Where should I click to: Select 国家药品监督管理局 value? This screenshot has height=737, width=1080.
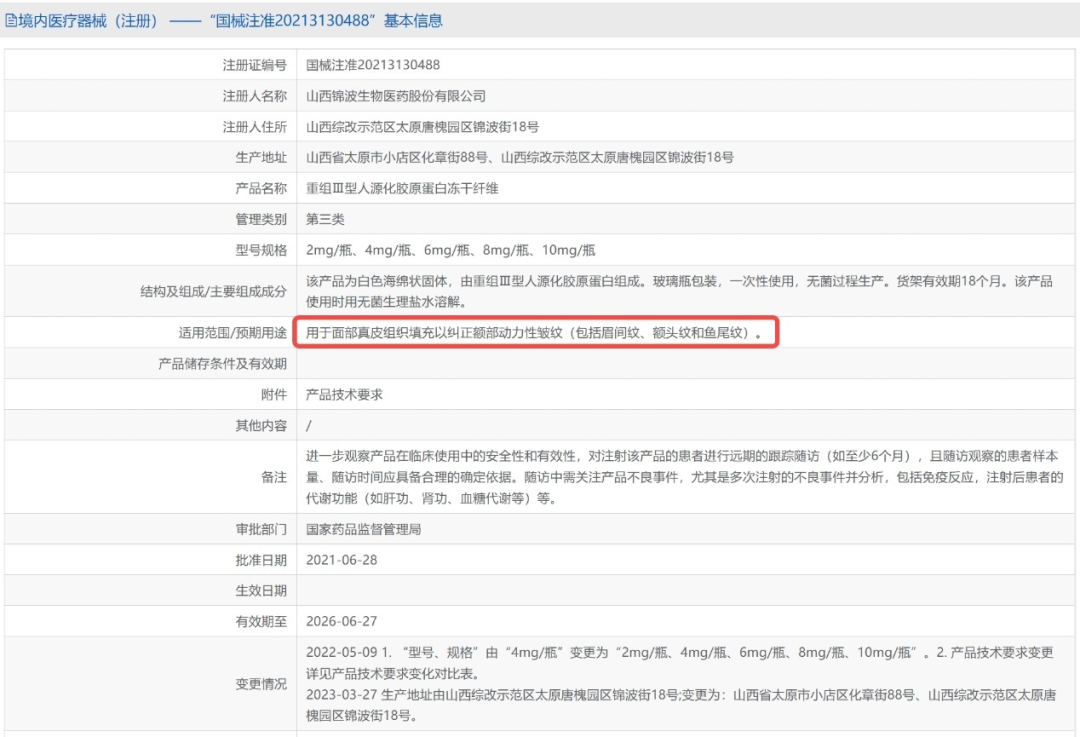click(x=364, y=529)
